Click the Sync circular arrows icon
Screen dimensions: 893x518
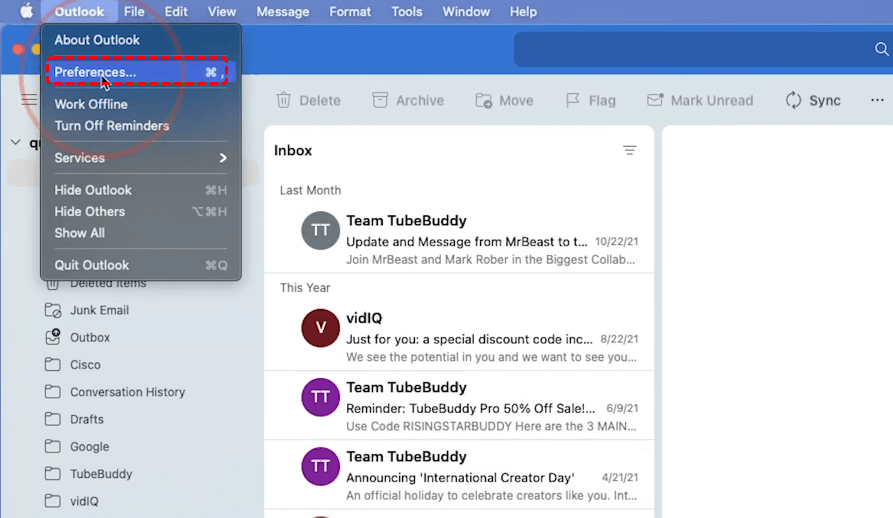tap(793, 100)
